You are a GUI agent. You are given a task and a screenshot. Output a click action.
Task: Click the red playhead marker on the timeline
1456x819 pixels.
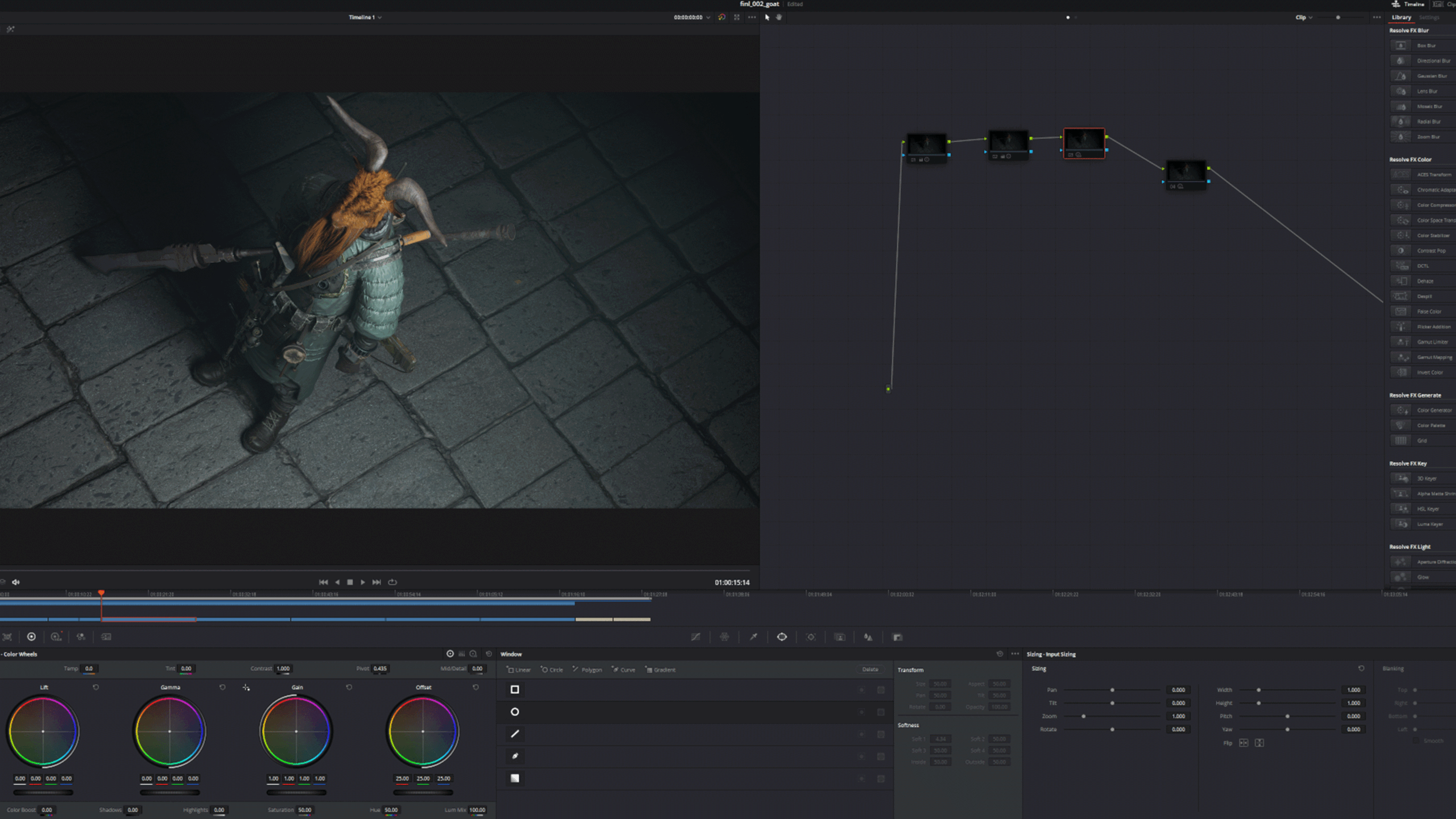point(101,593)
